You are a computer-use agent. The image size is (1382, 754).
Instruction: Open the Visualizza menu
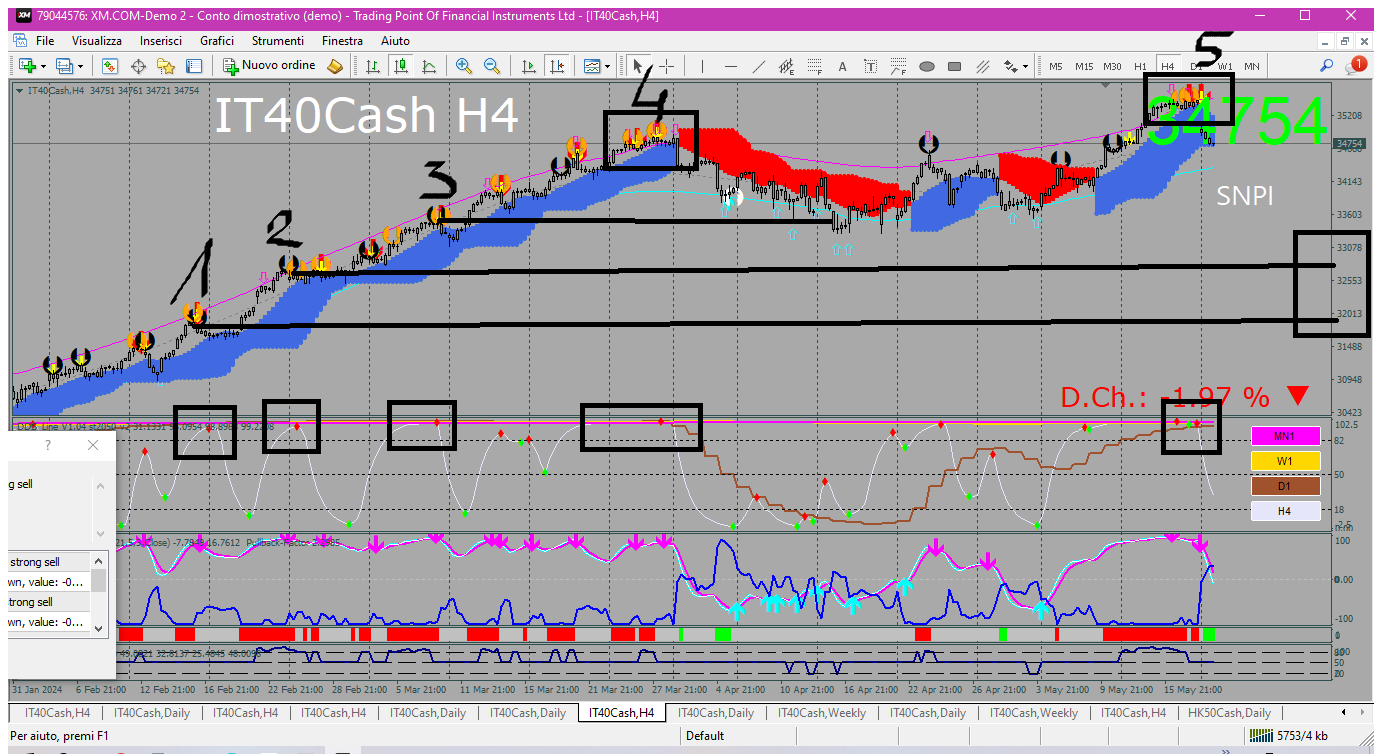97,41
